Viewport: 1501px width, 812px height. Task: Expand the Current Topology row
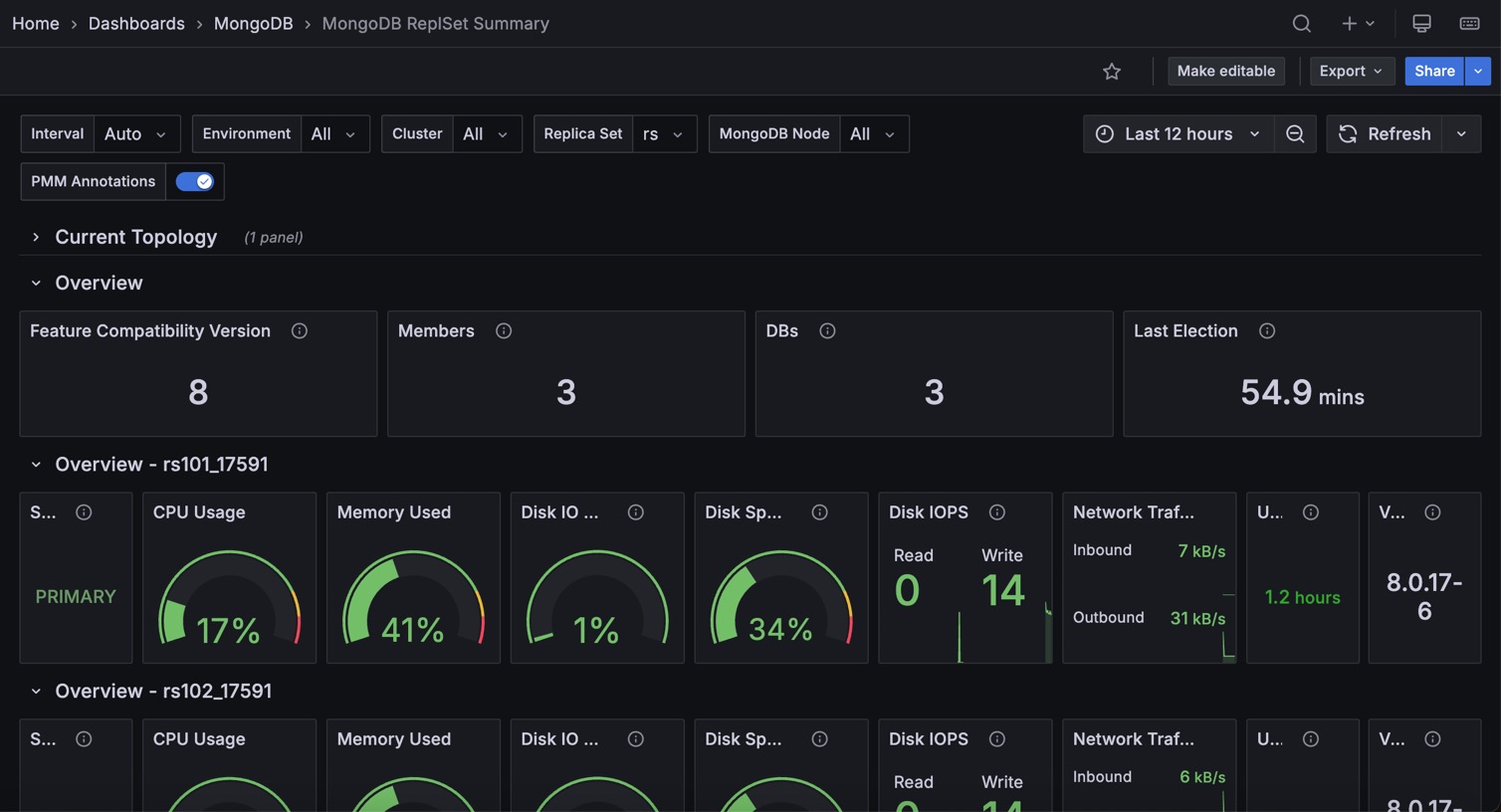[x=36, y=237]
